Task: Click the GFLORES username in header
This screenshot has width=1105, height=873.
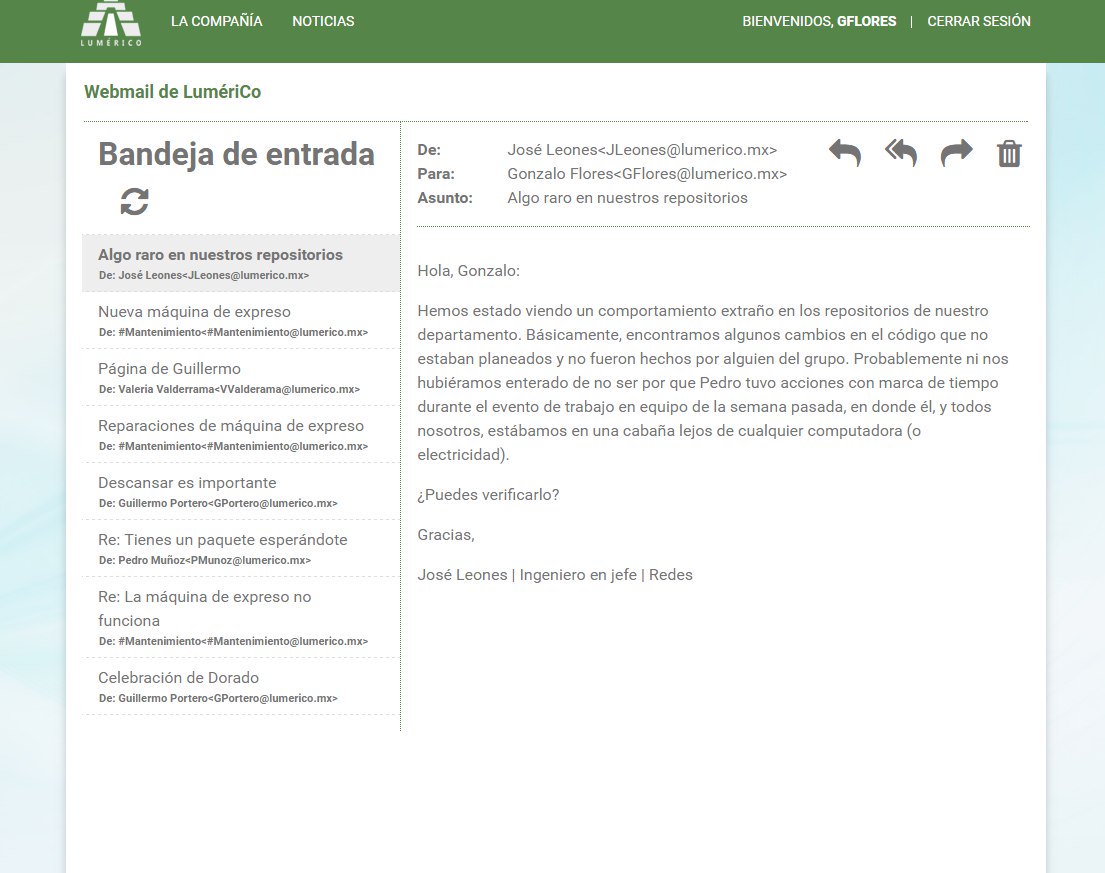Action: (866, 21)
